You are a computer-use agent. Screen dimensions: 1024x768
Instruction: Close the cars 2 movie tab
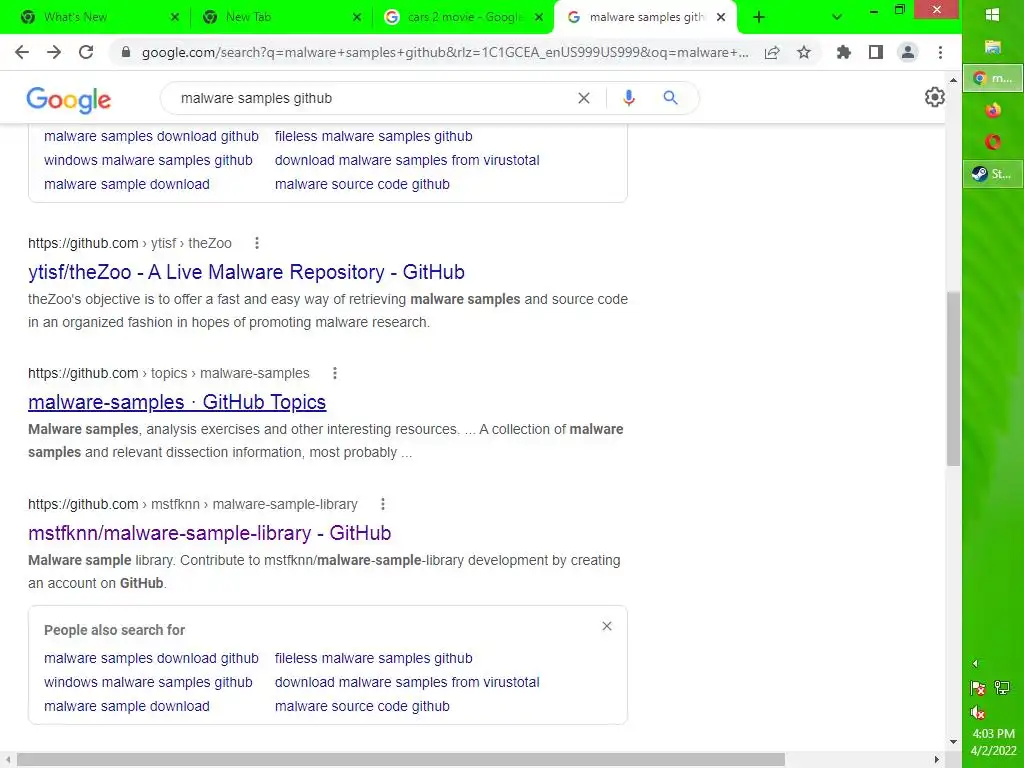click(539, 18)
